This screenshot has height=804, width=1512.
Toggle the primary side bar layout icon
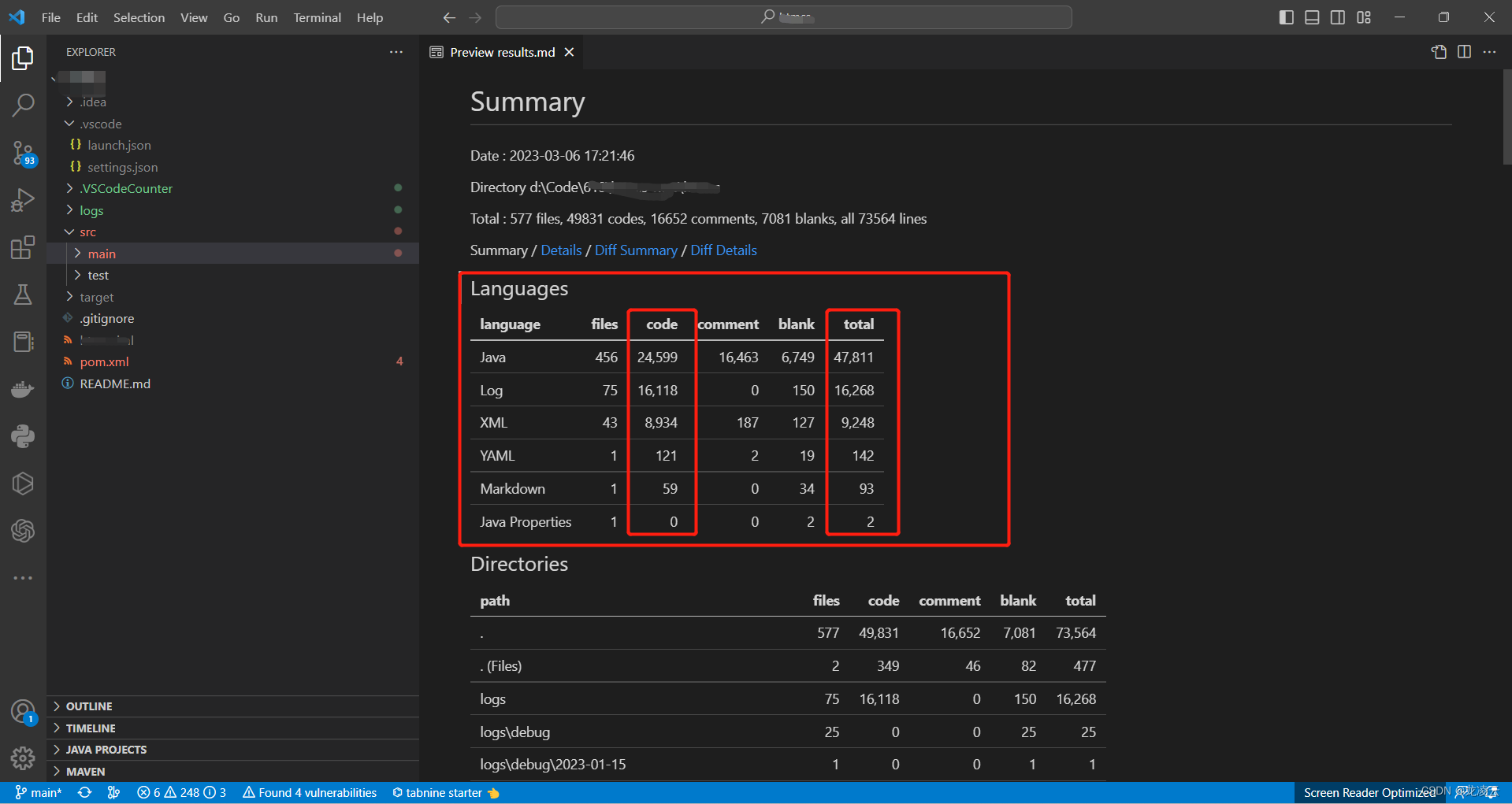(x=1287, y=17)
